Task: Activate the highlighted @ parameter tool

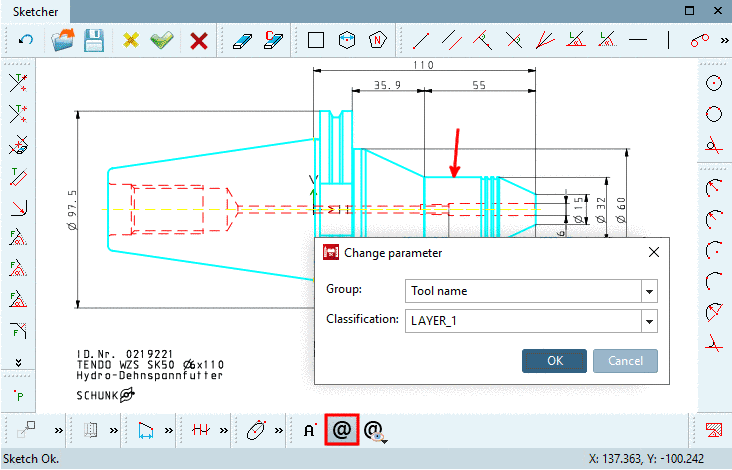Action: pyautogui.click(x=342, y=430)
